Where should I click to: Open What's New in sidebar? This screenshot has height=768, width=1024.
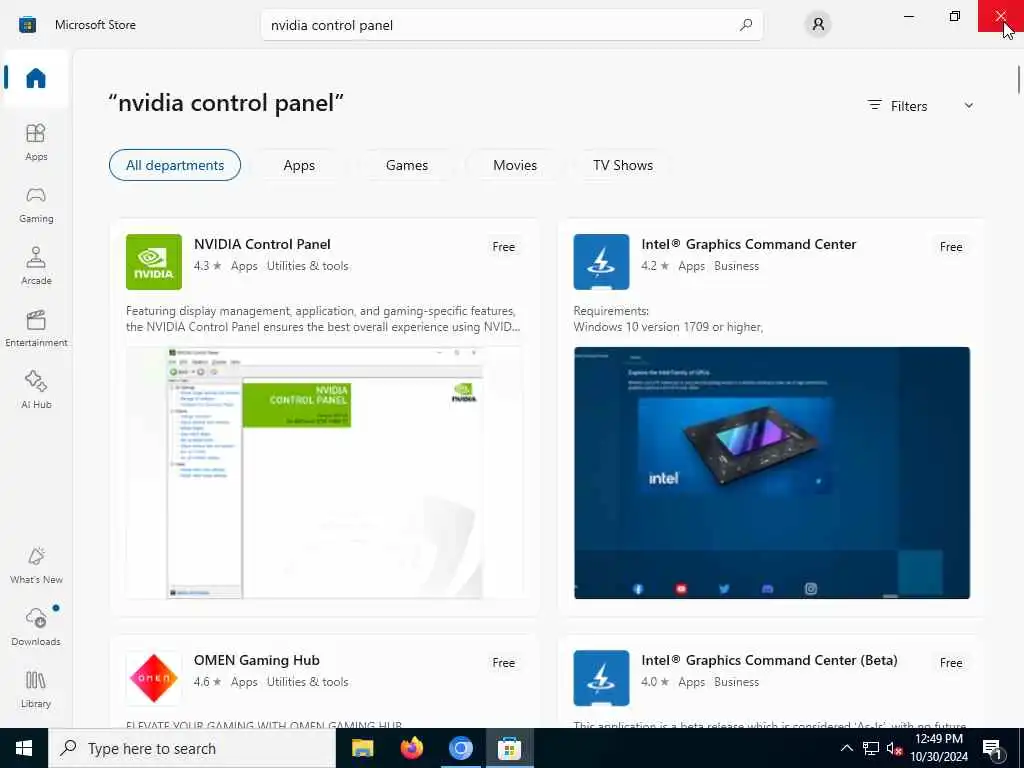pos(36,566)
